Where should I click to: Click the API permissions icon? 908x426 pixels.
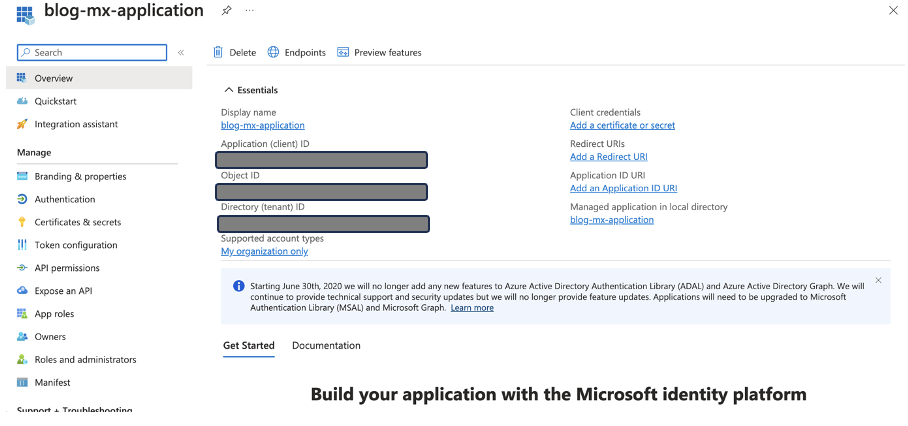[22, 267]
